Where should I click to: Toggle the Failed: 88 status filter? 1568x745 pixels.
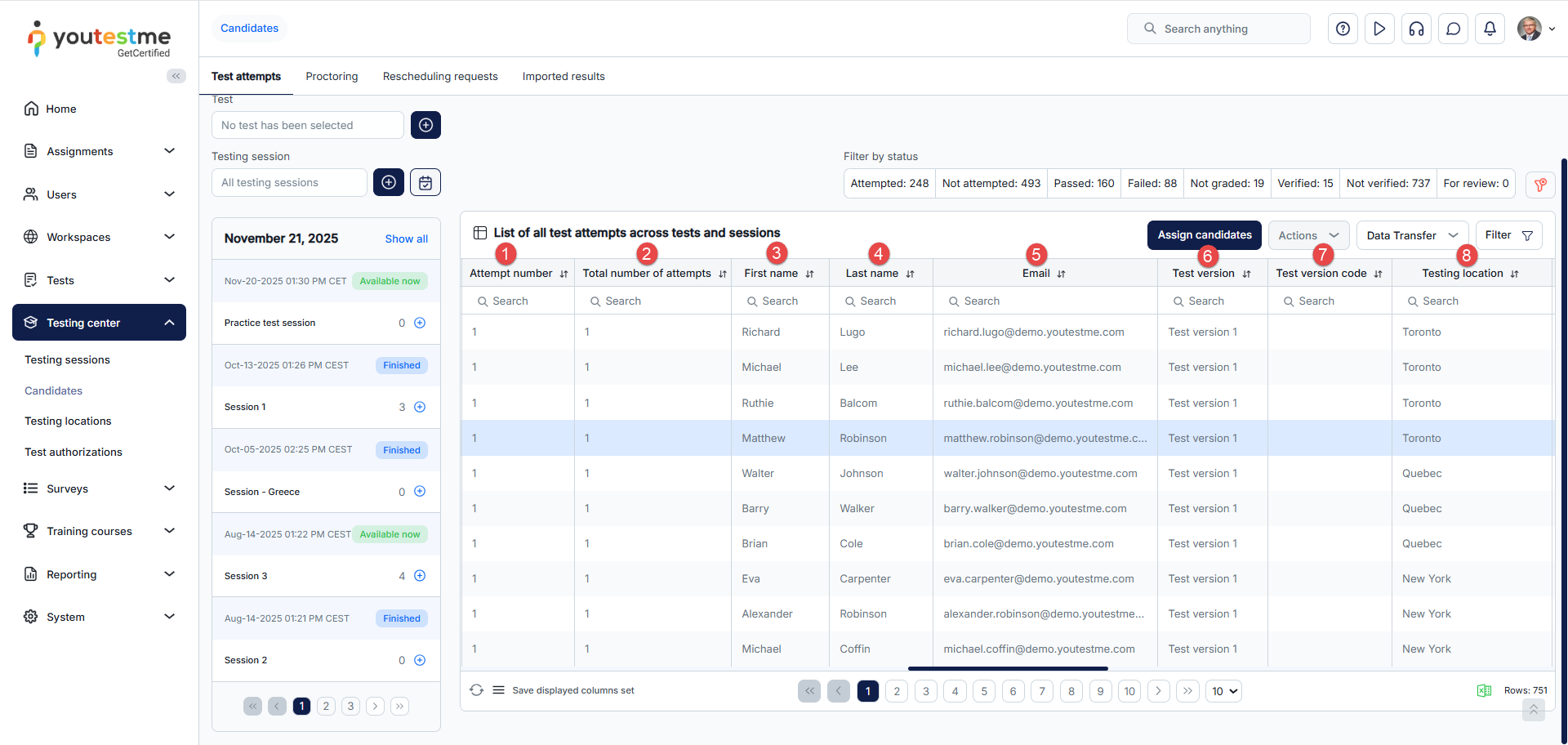click(x=1151, y=183)
